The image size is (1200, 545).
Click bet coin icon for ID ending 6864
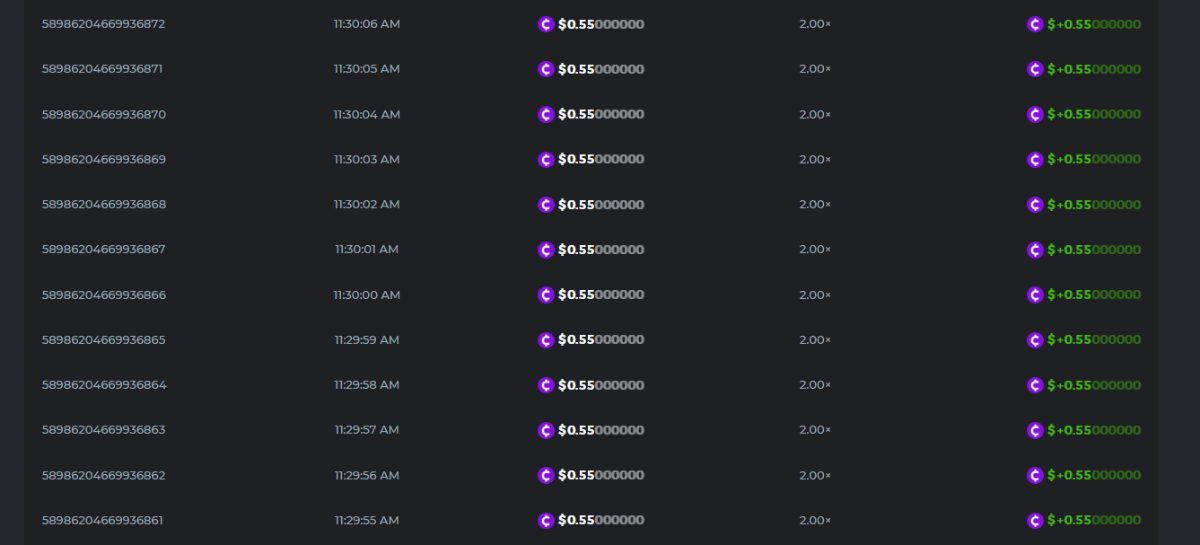click(546, 385)
